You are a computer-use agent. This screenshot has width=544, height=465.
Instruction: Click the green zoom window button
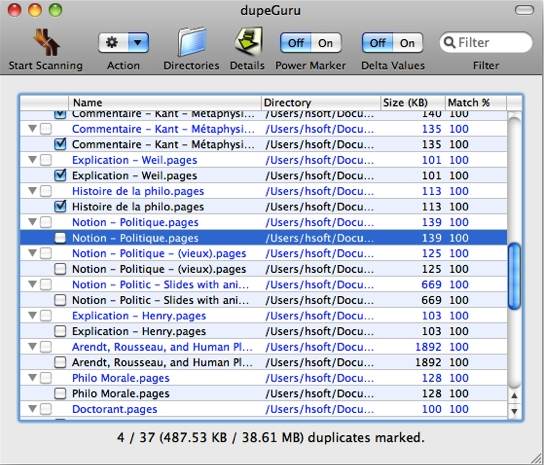(x=55, y=10)
